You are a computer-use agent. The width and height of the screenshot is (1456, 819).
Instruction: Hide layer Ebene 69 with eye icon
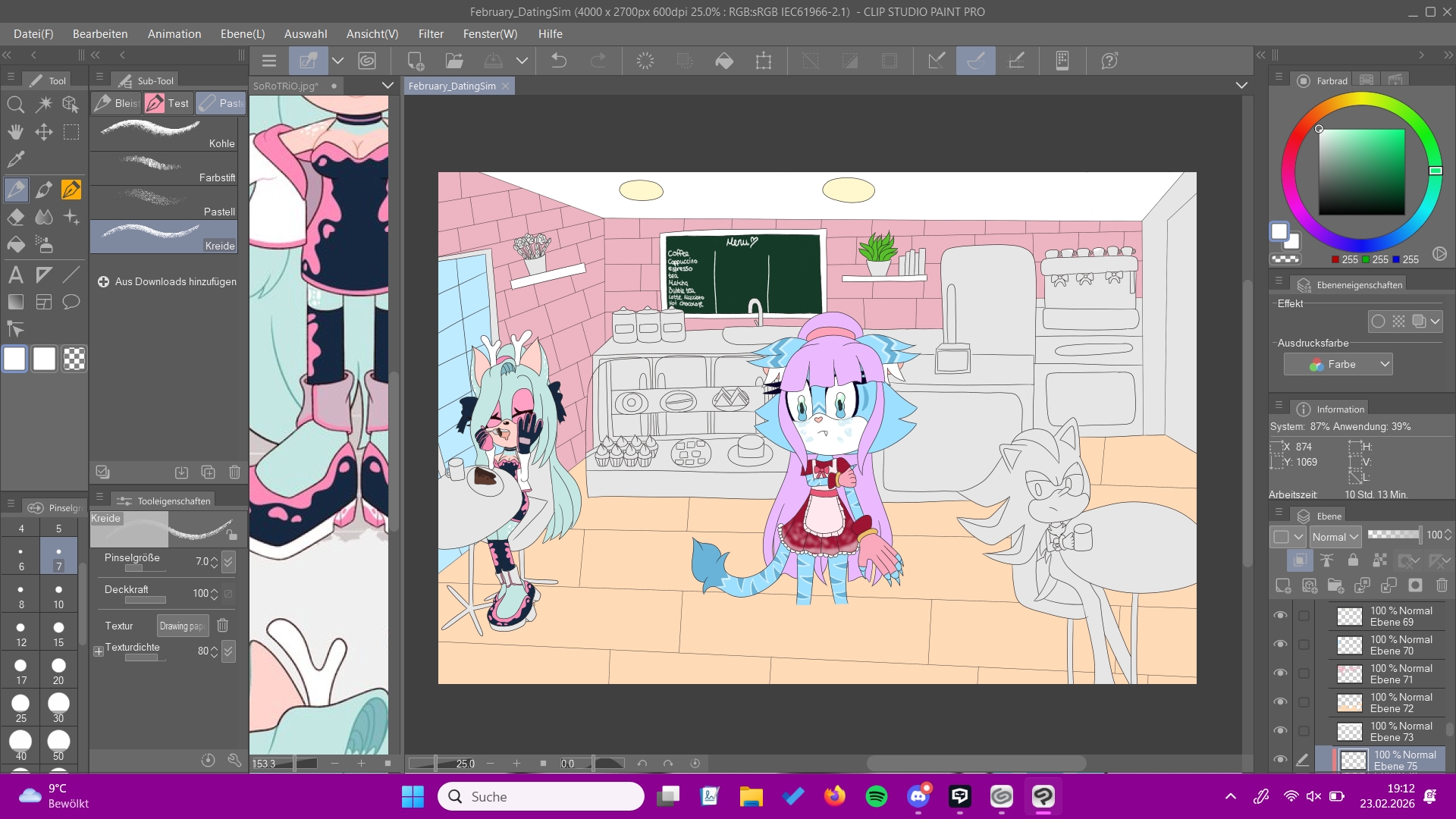click(1281, 616)
